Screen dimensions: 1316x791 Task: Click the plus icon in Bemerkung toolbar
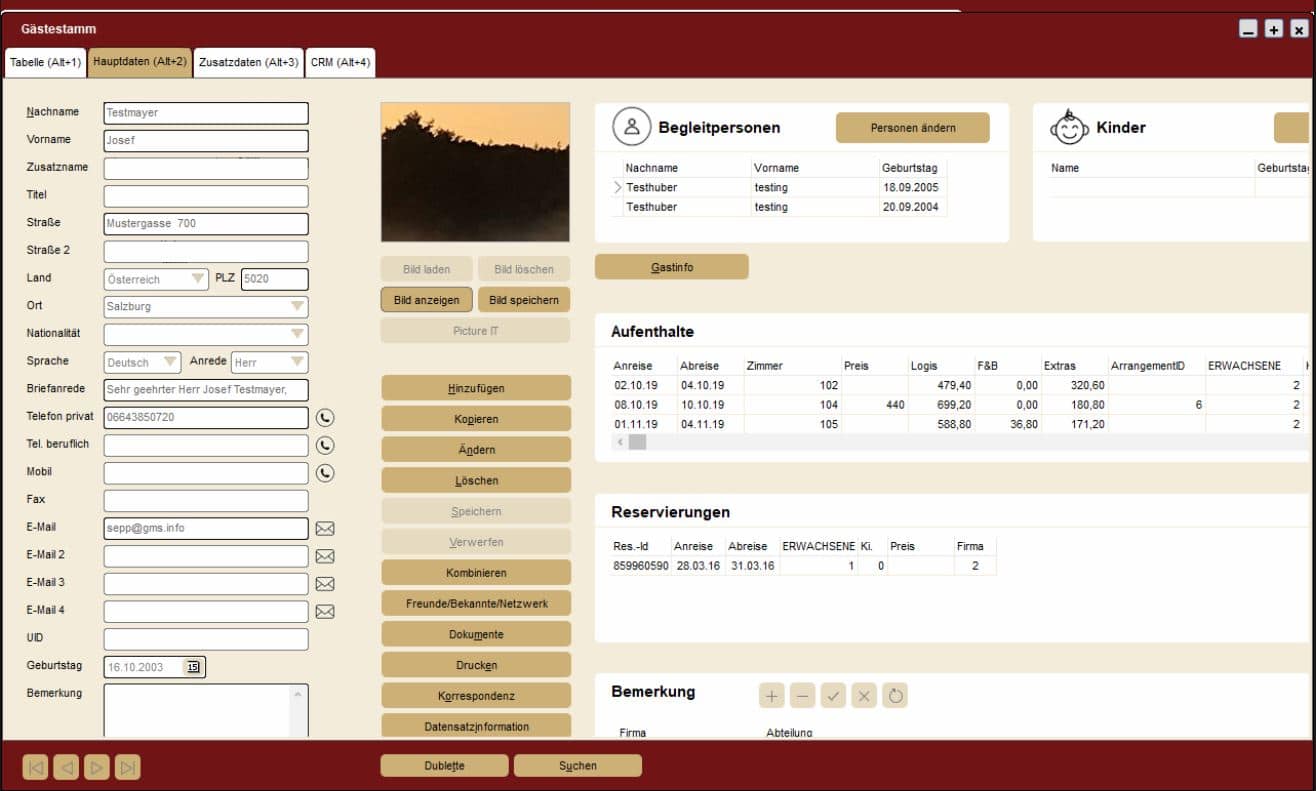click(x=772, y=695)
